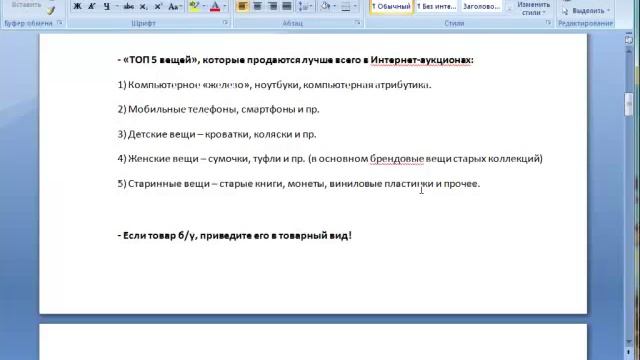Click the line Если товар б/у
640x360 pixels.
click(x=235, y=236)
